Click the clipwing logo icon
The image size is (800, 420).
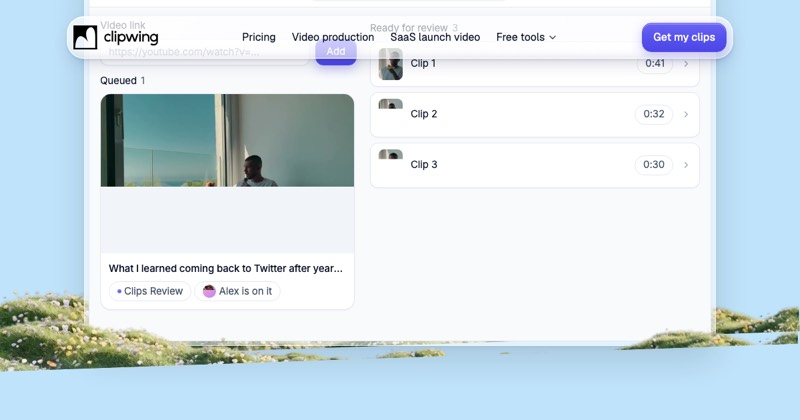click(85, 37)
